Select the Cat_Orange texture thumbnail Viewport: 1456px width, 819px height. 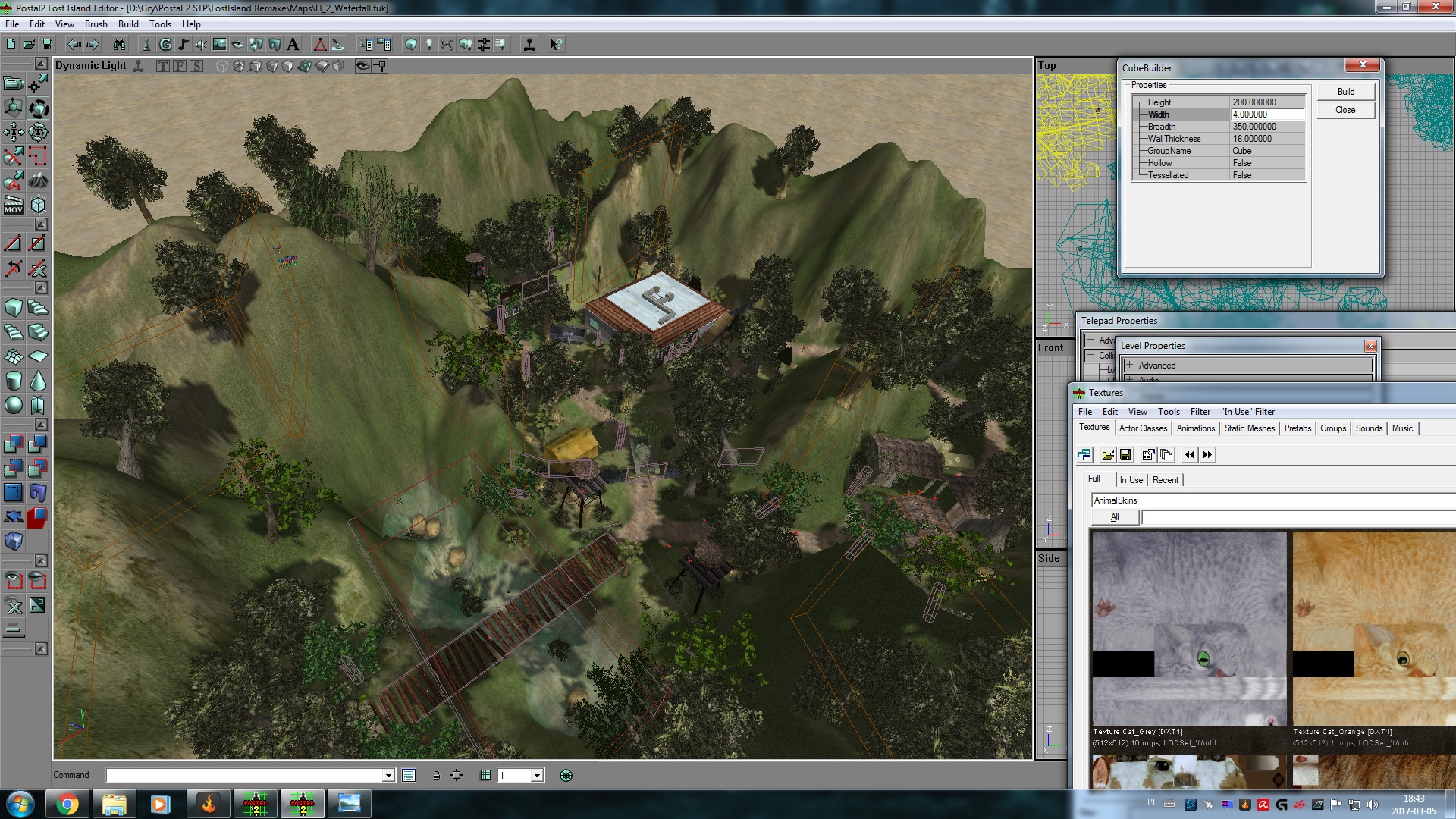[1373, 628]
